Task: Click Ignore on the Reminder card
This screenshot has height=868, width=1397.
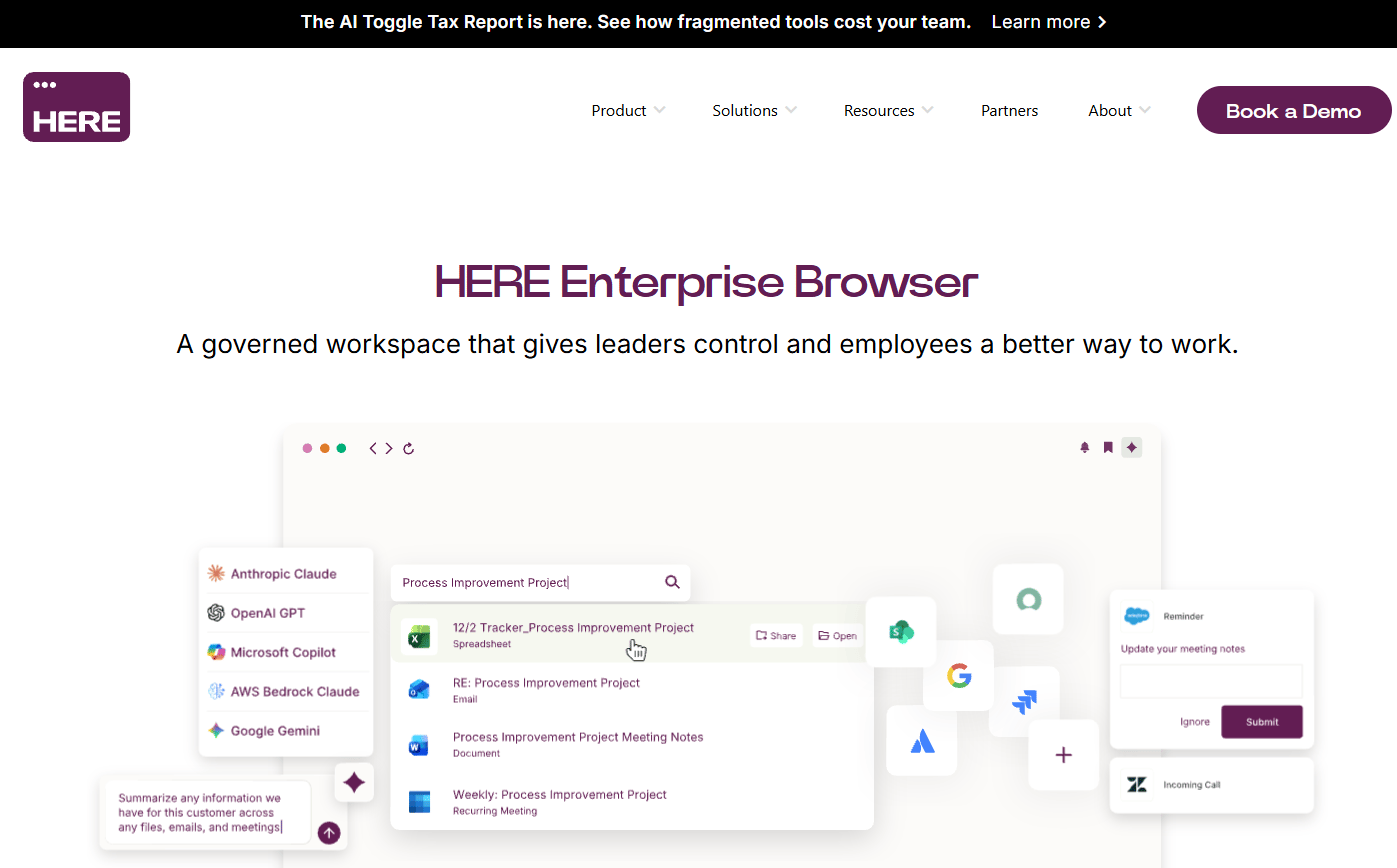Action: point(1195,722)
